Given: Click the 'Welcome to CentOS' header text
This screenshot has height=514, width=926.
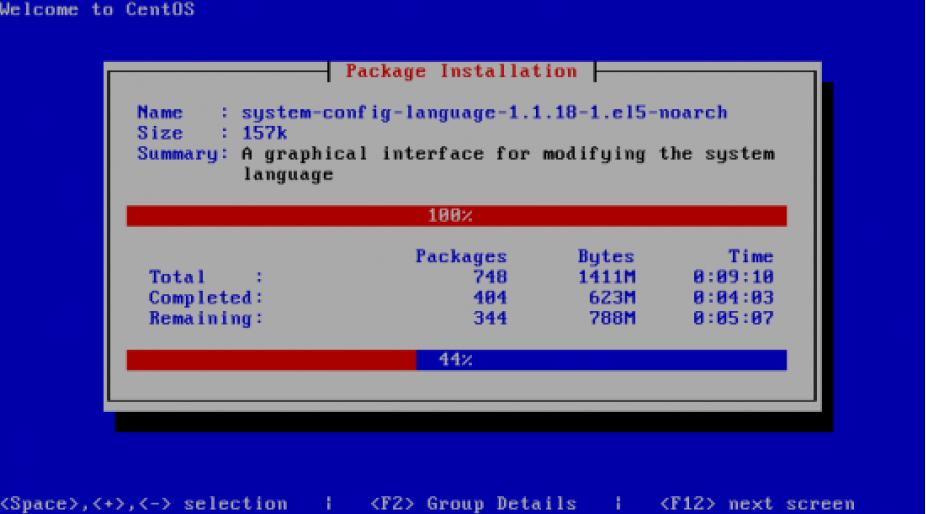Looking at the screenshot, I should 97,9.
